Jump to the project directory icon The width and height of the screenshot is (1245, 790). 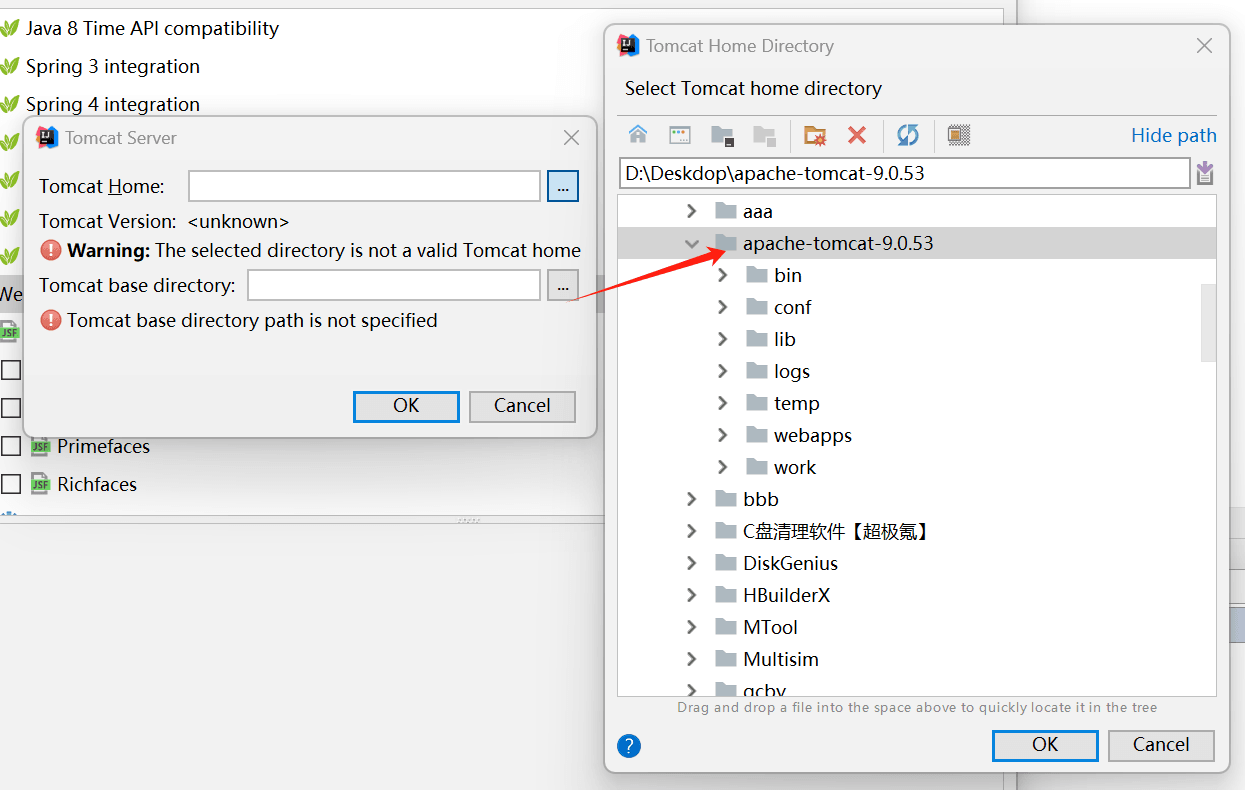coord(722,135)
